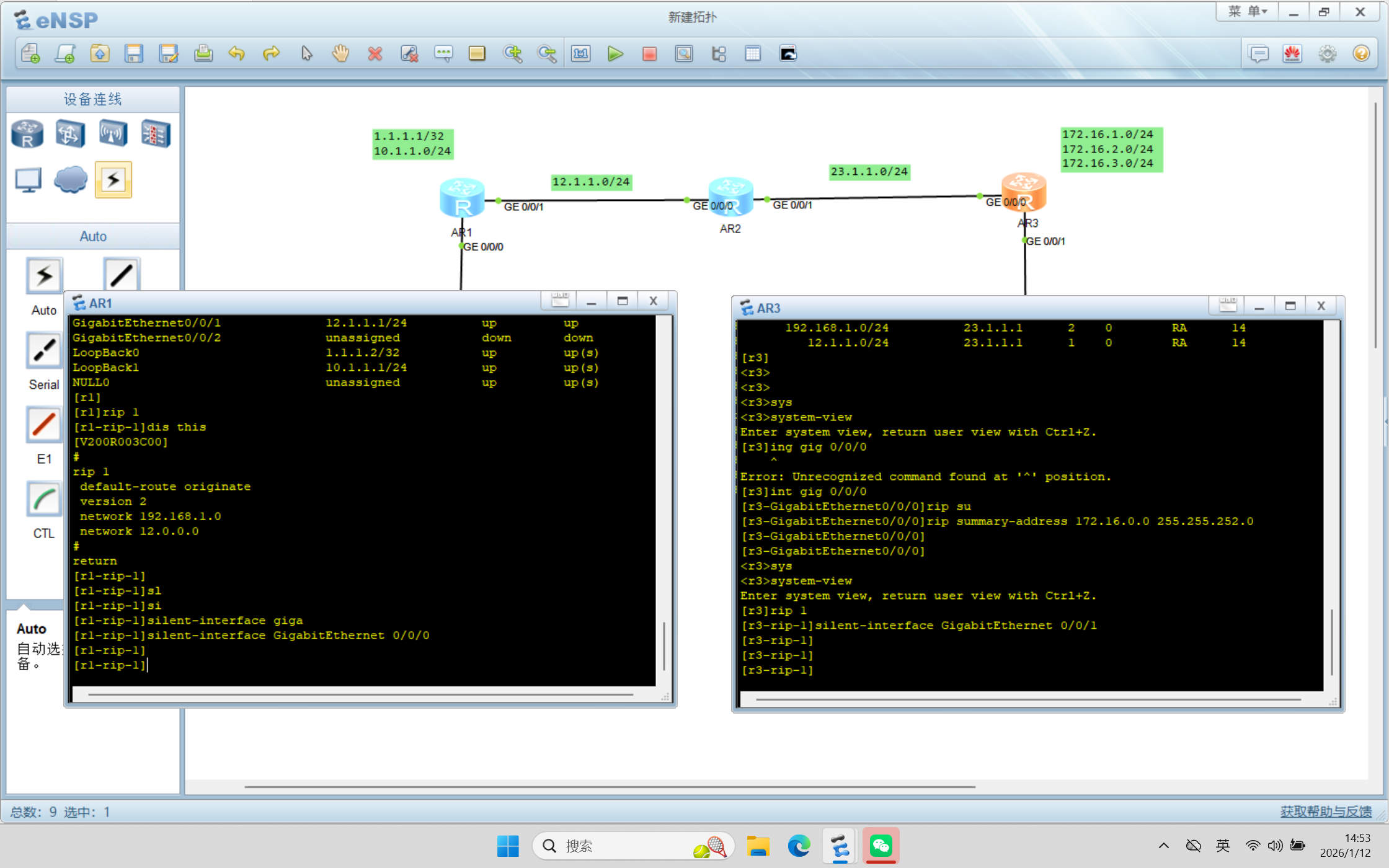Image resolution: width=1389 pixels, height=868 pixels.
Task: Open the 菜单 dropdown menu
Action: click(1247, 12)
